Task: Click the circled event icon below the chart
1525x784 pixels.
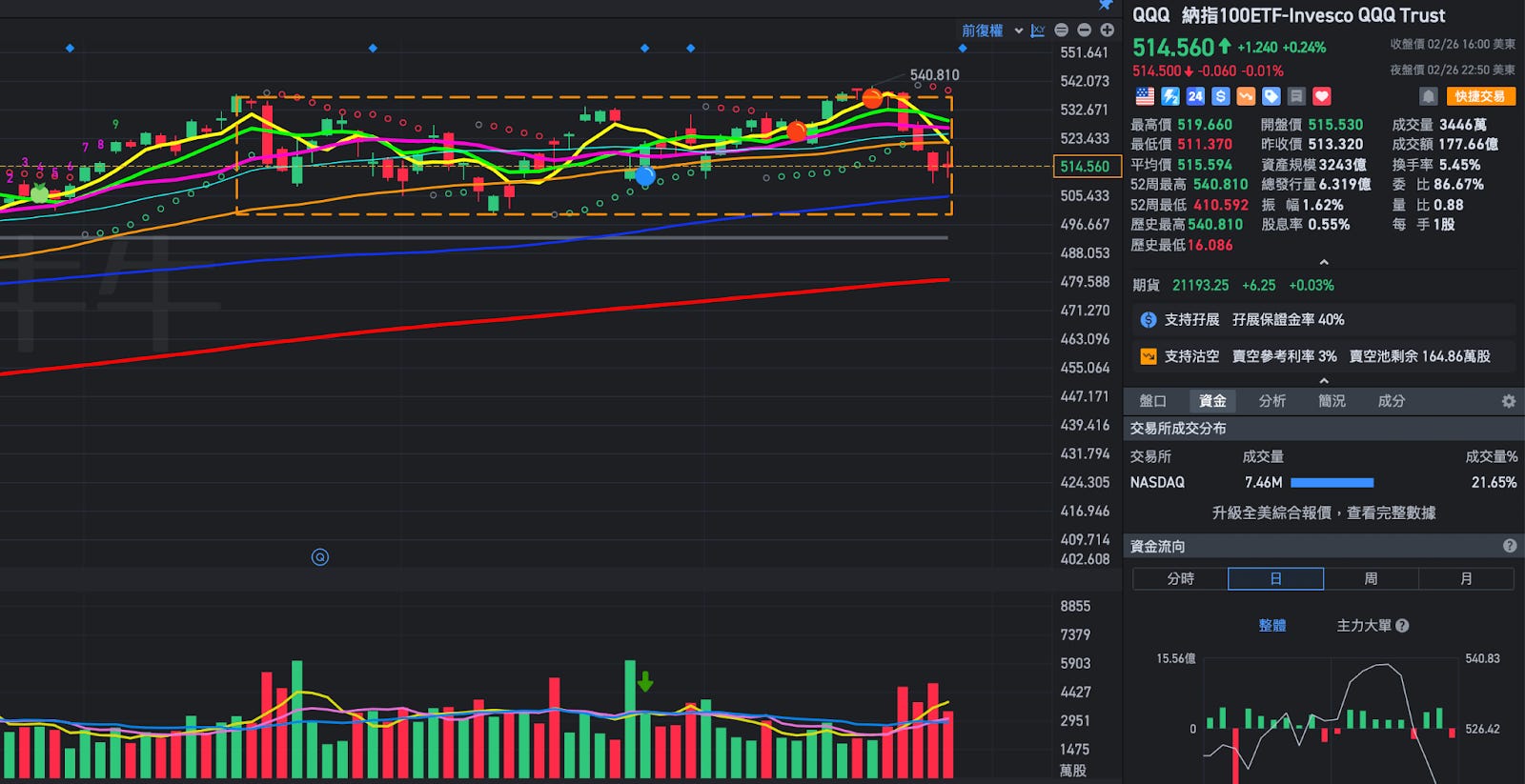Action: click(320, 557)
